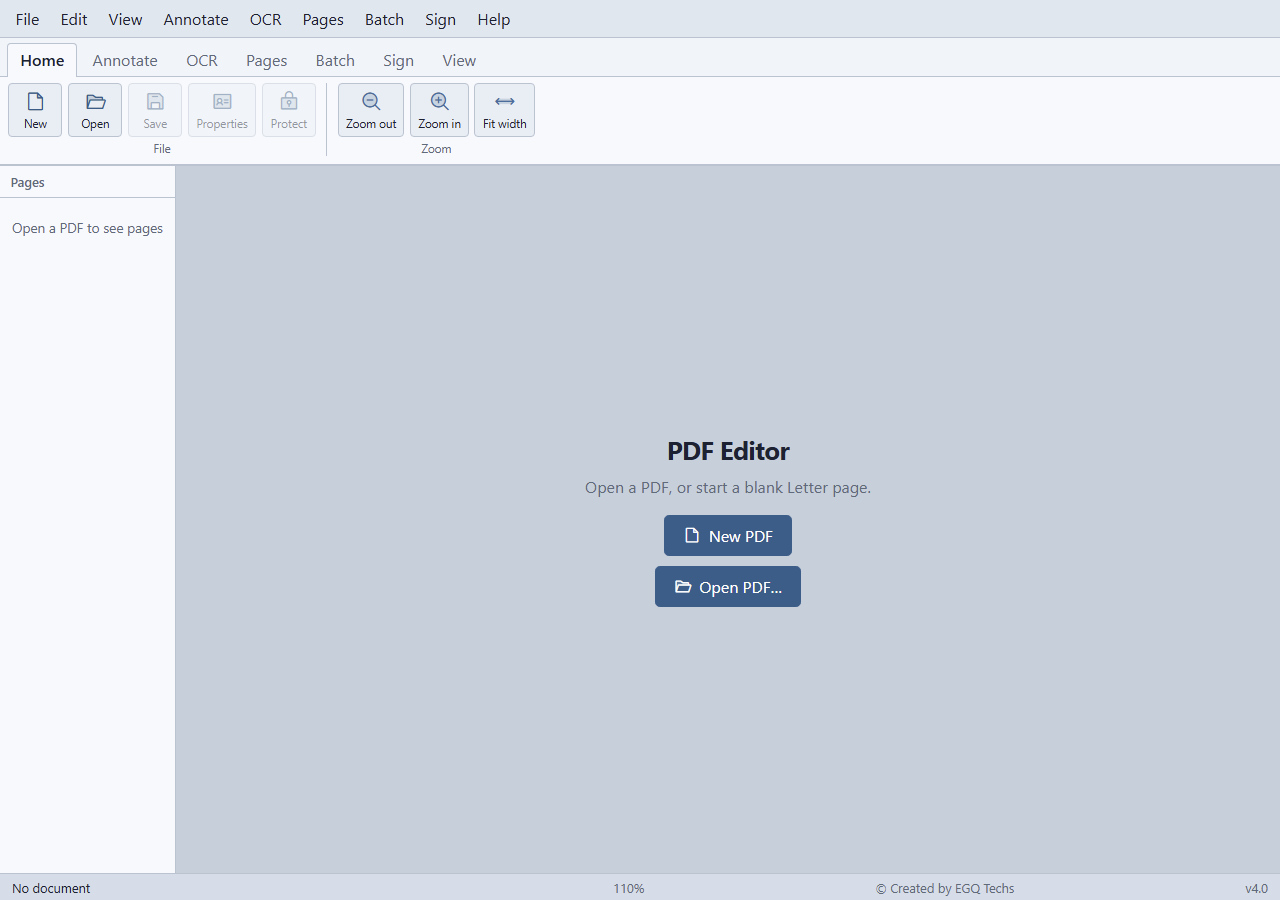The height and width of the screenshot is (900, 1280).
Task: Create a new document with the New toolbar icon
Action: point(35,110)
